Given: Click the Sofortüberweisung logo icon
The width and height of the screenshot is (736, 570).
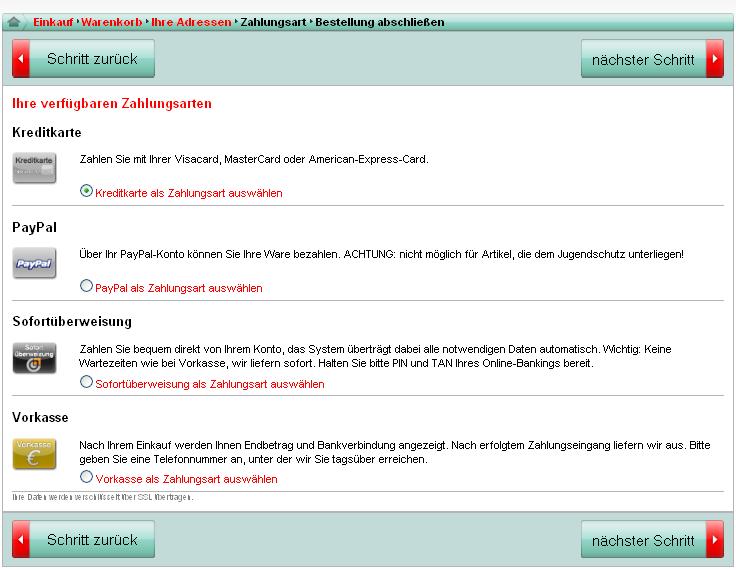Looking at the screenshot, I should click(34, 358).
